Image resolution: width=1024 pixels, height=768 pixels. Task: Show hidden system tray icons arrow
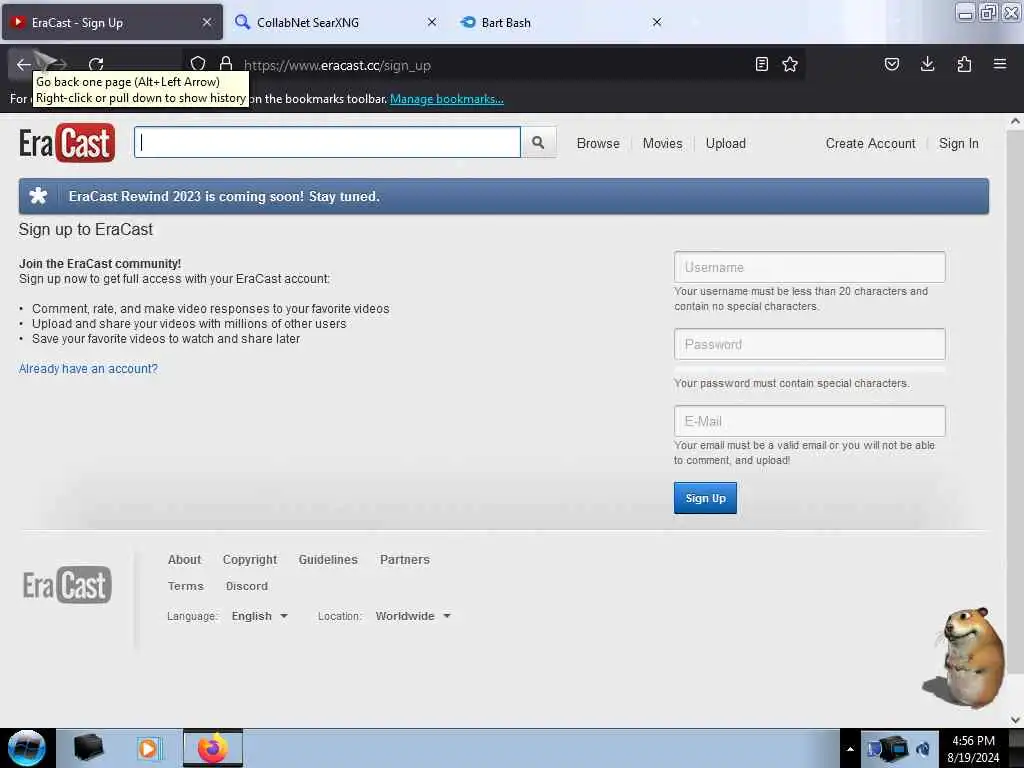click(850, 749)
